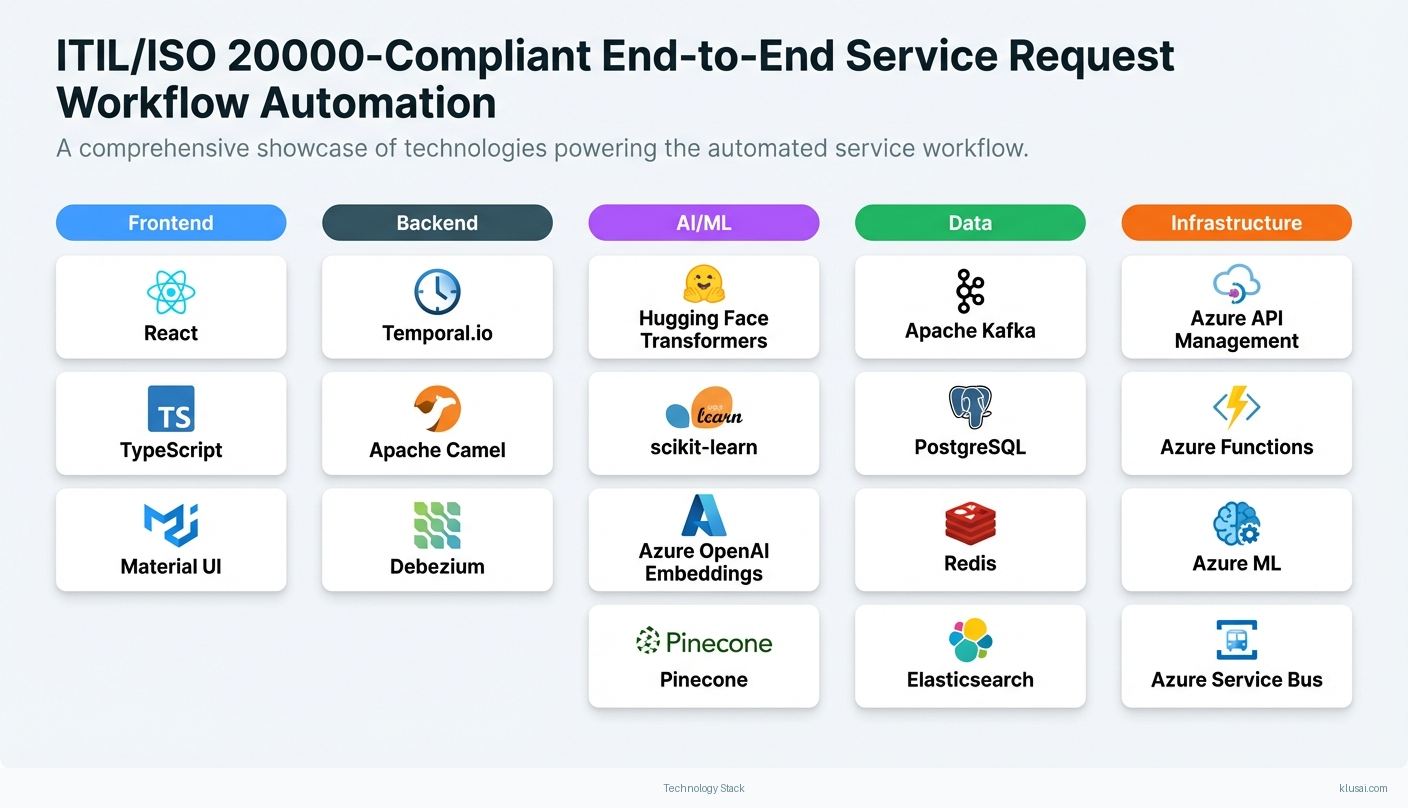The height and width of the screenshot is (808, 1408).
Task: Open the klusai.com link
Action: (x=1362, y=788)
